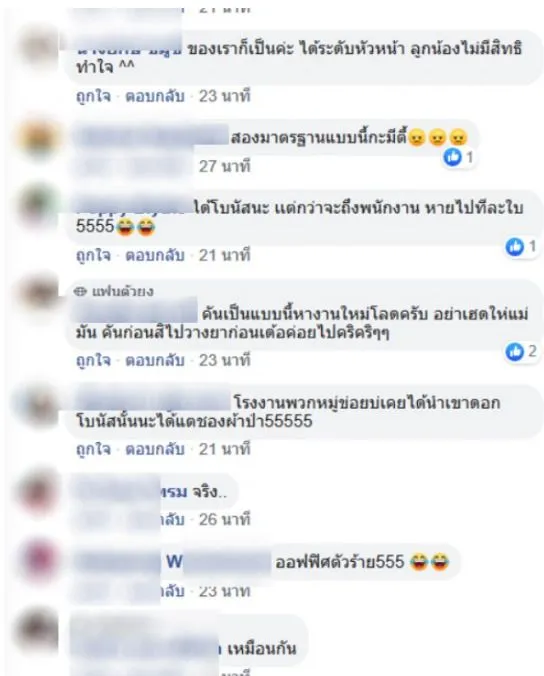Like the โรงงานพวกหมู่ข่อย comment
This screenshot has width=544, height=676.
(x=93, y=450)
